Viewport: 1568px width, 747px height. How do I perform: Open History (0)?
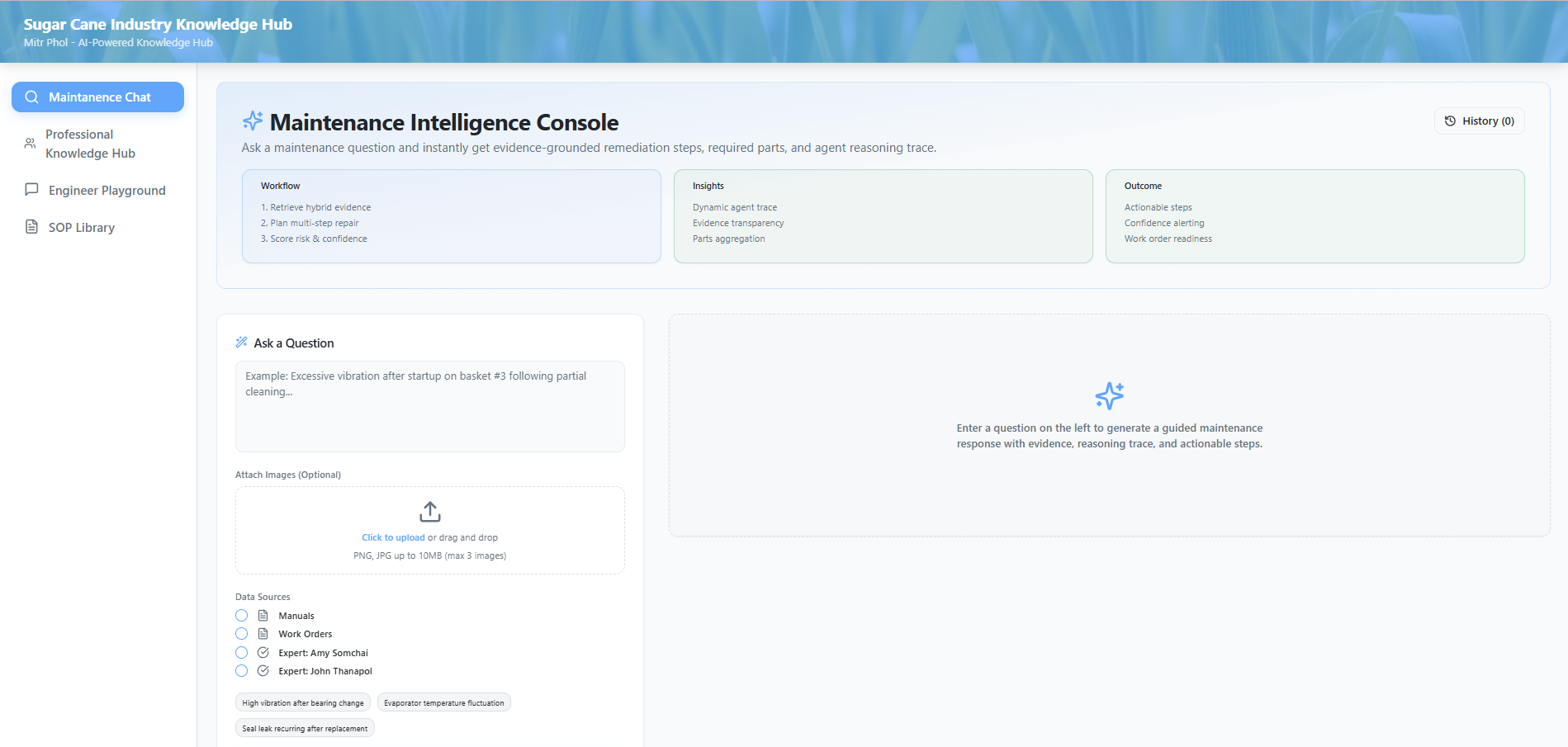tap(1480, 121)
